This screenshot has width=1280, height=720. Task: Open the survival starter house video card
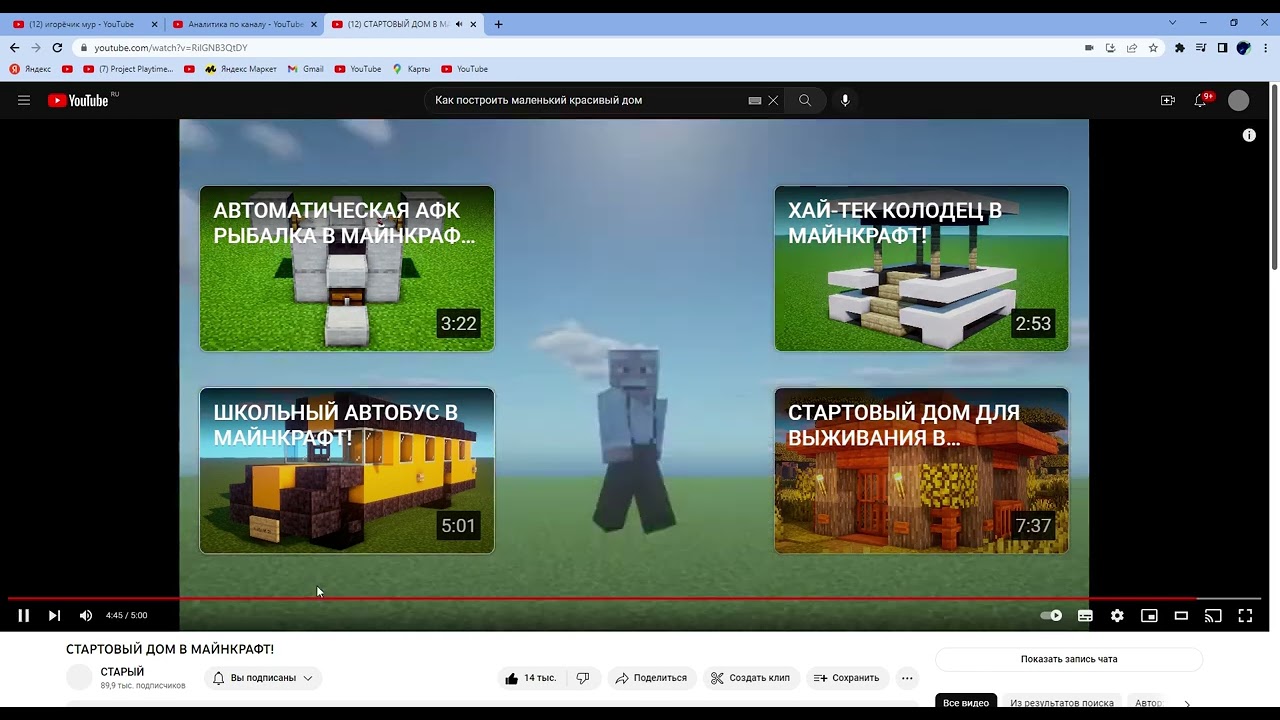pyautogui.click(x=921, y=470)
